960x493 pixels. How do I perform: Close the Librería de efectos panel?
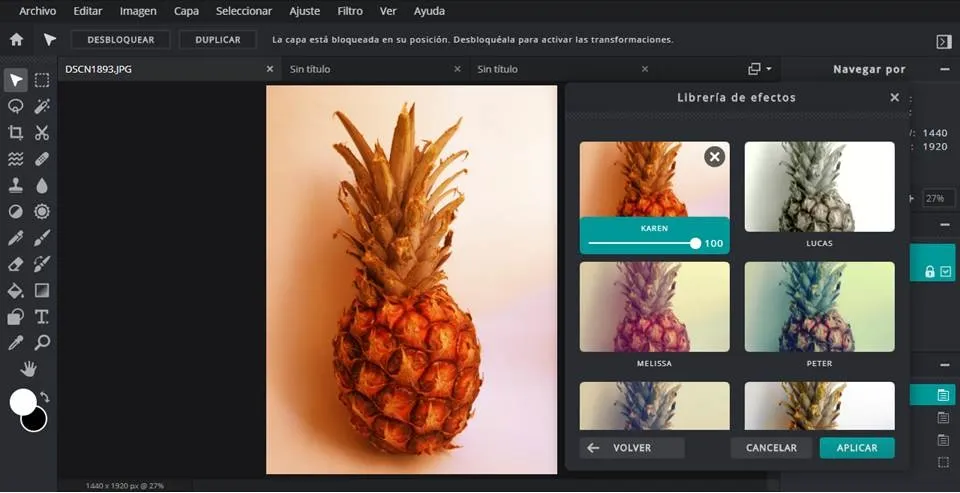pyautogui.click(x=894, y=97)
